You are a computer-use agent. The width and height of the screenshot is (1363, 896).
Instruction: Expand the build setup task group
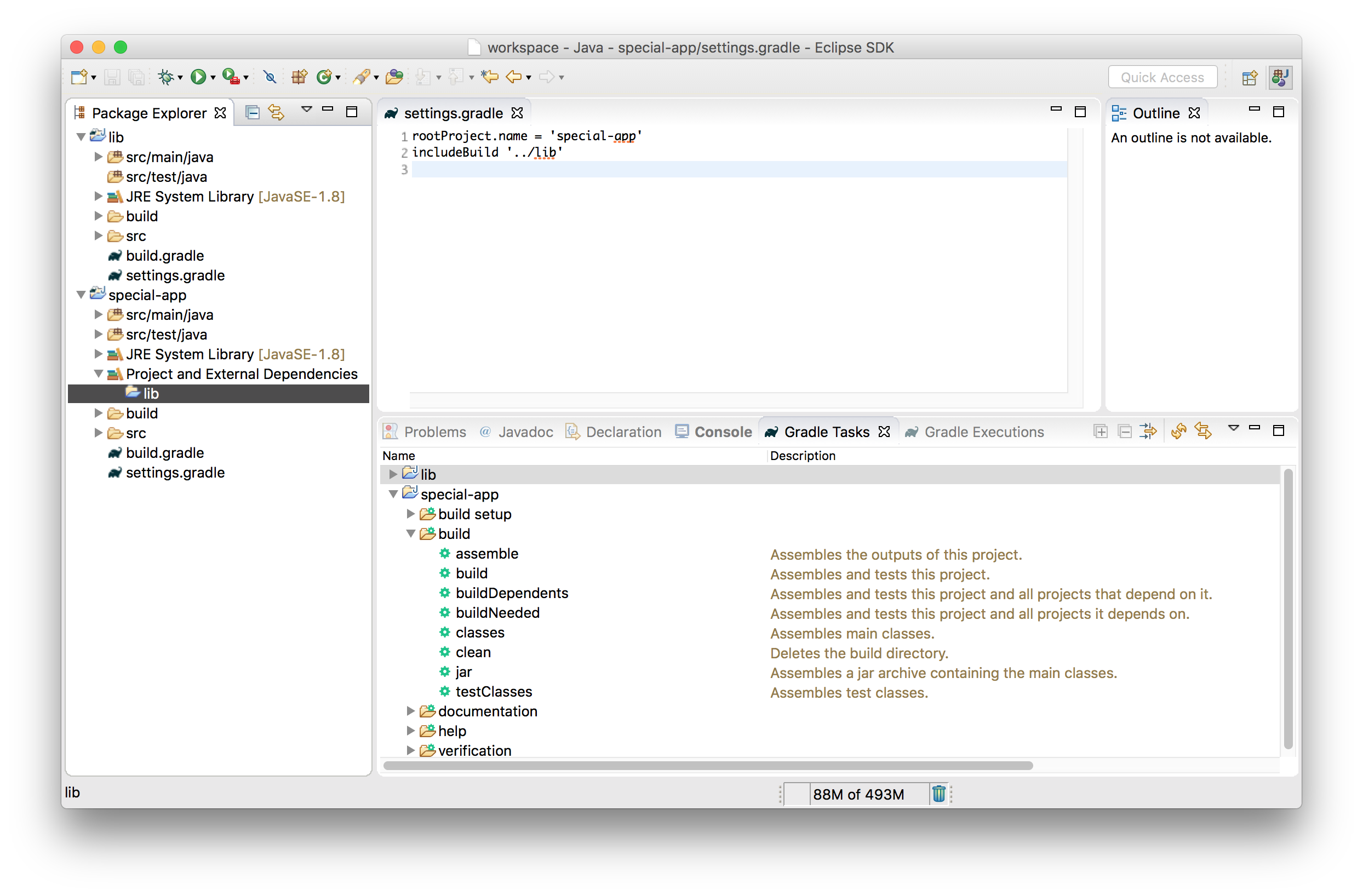click(x=411, y=514)
